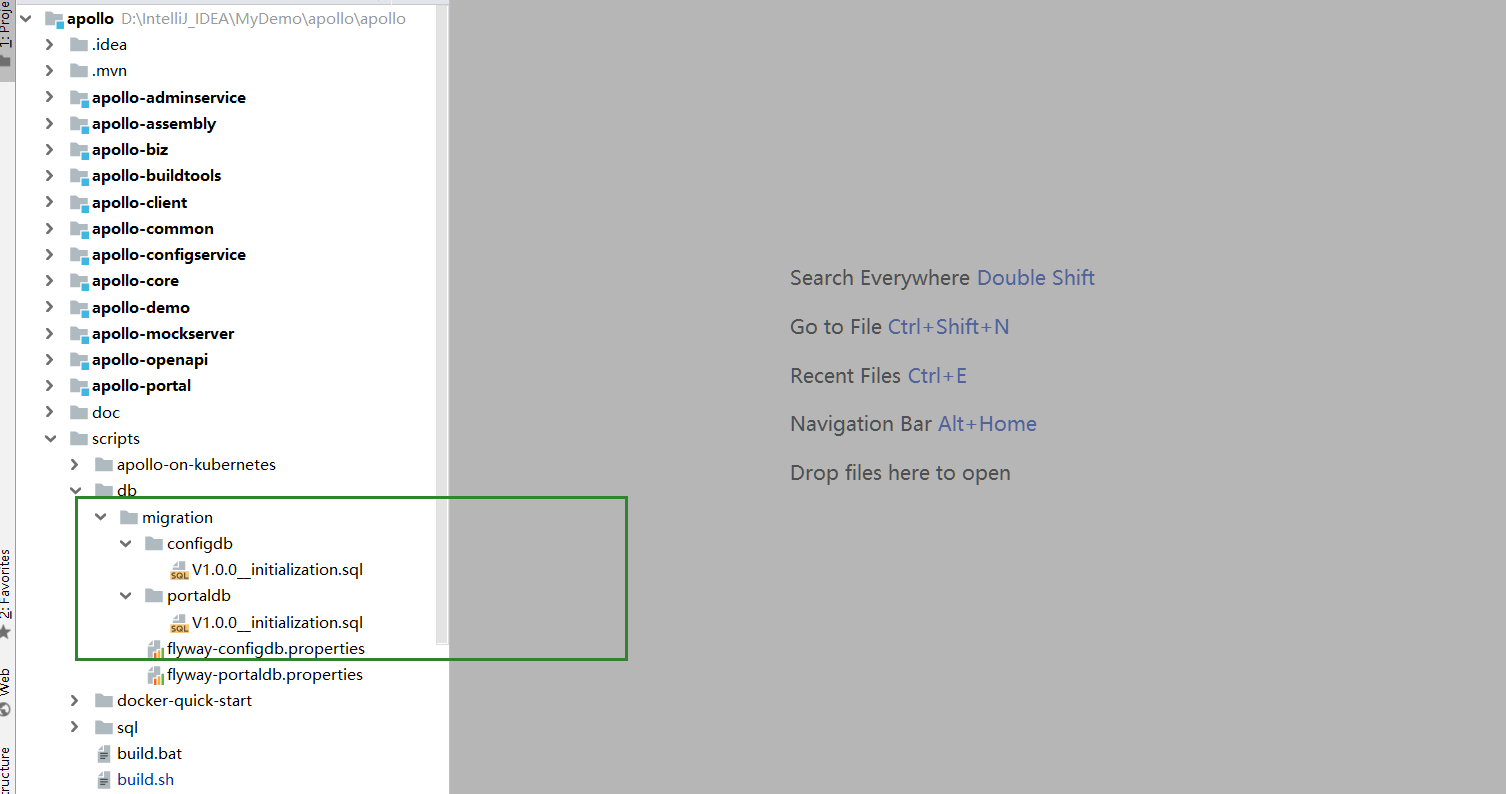1506x794 pixels.
Task: Expand the apollo-openapi module arrow
Action: [49, 360]
